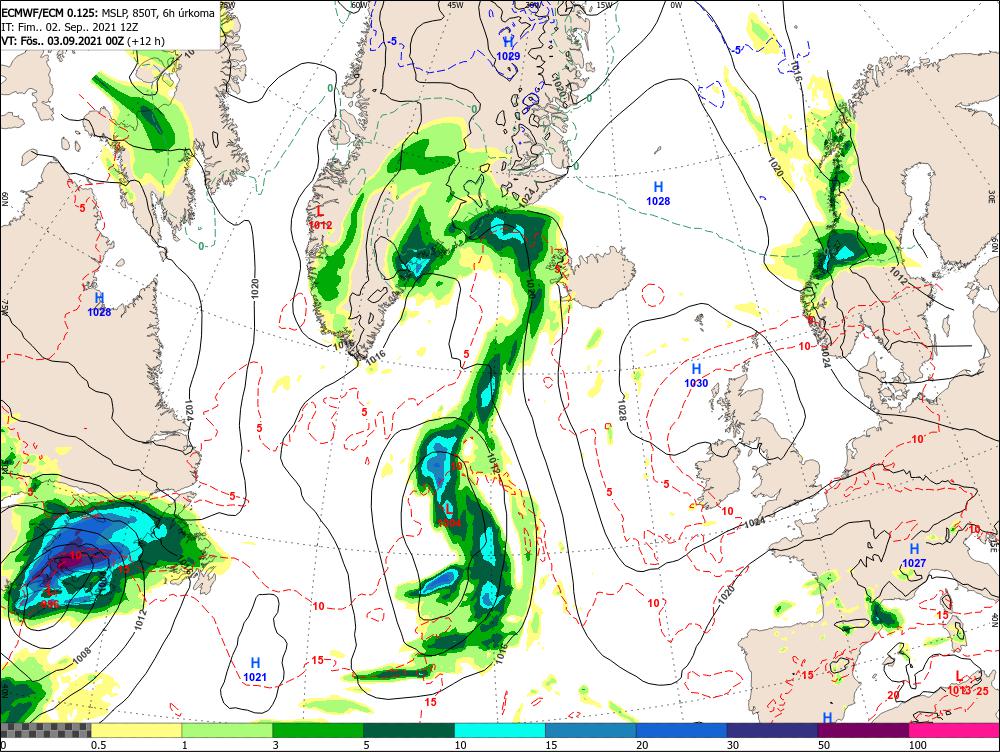Click the '30' value on the color scale

[x=733, y=745]
